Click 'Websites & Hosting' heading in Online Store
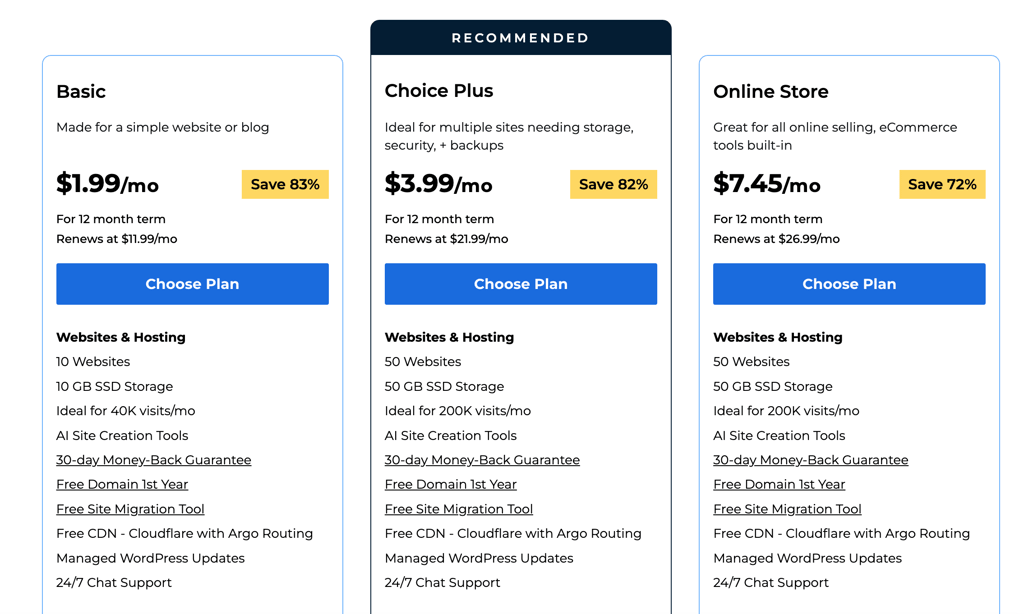 [x=778, y=338]
